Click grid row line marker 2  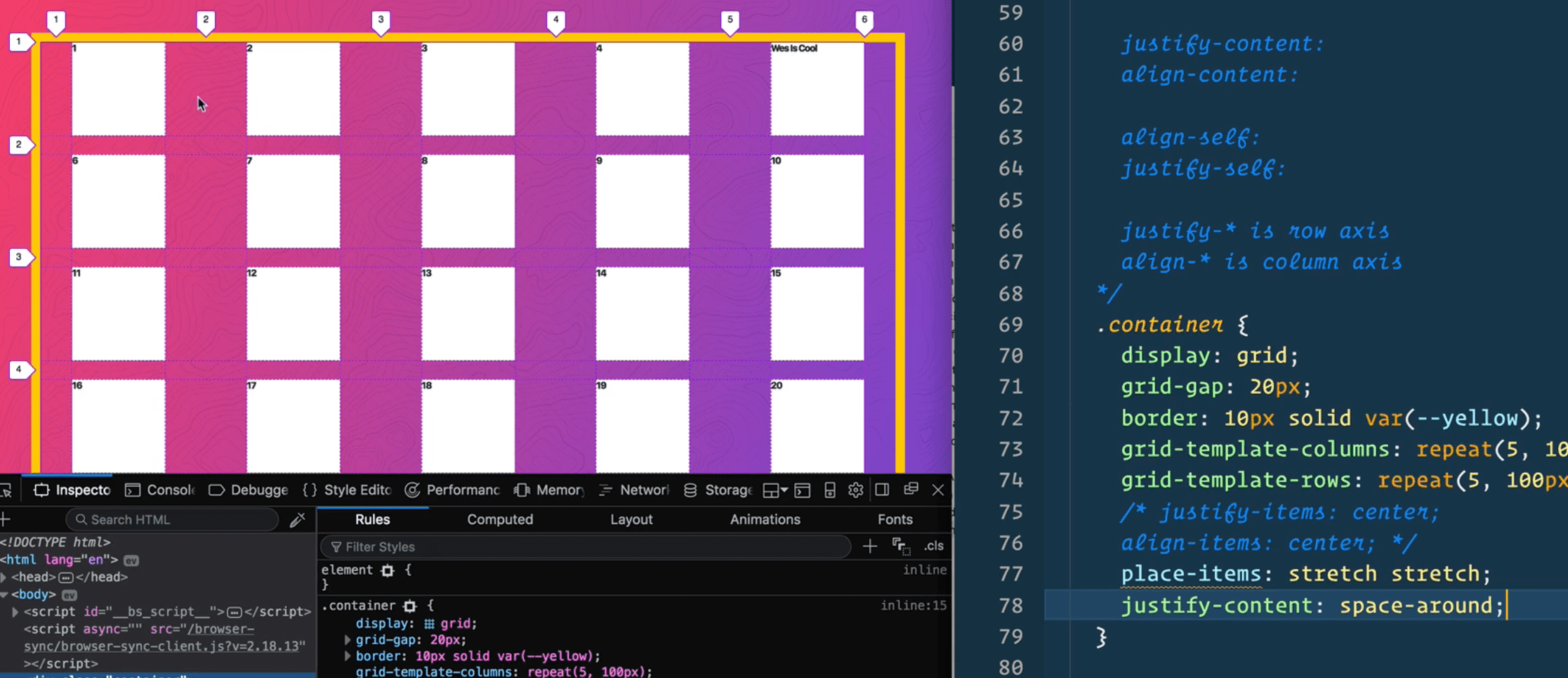point(21,145)
